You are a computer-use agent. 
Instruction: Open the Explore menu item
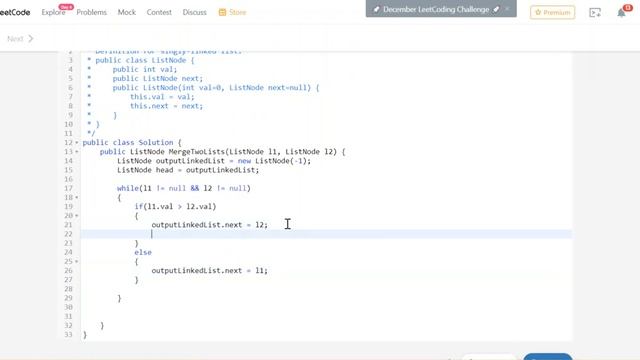click(x=53, y=12)
